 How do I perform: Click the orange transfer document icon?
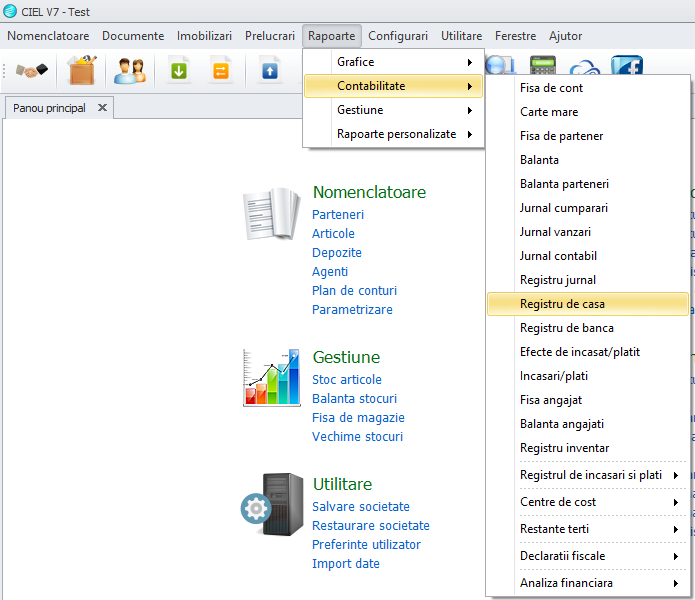click(x=221, y=70)
